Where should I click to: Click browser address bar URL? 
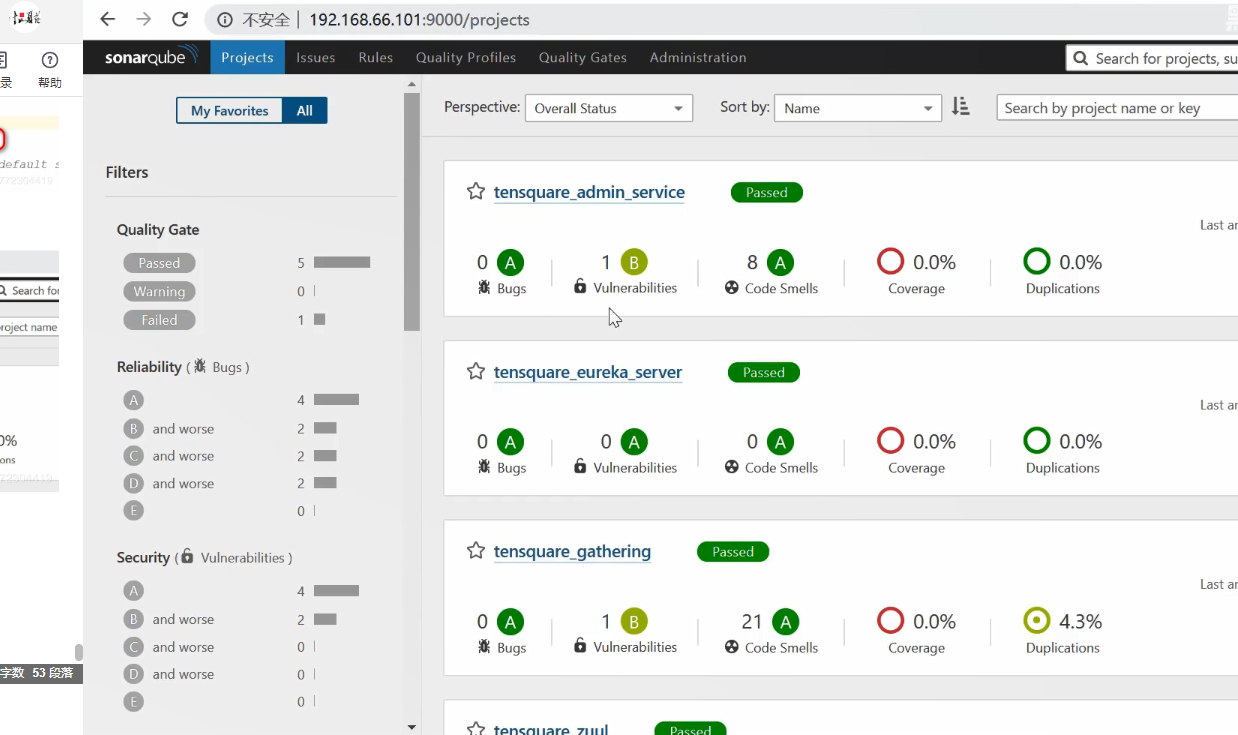419,20
